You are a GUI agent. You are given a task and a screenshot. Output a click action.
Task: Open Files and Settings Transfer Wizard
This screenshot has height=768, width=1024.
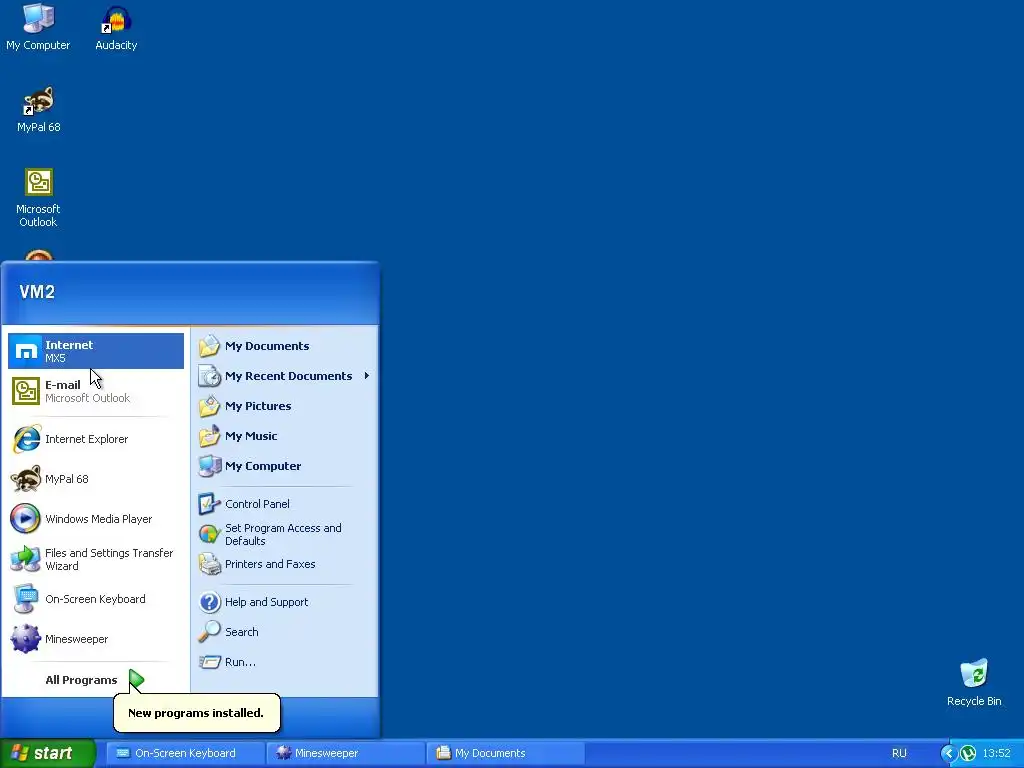(96, 559)
